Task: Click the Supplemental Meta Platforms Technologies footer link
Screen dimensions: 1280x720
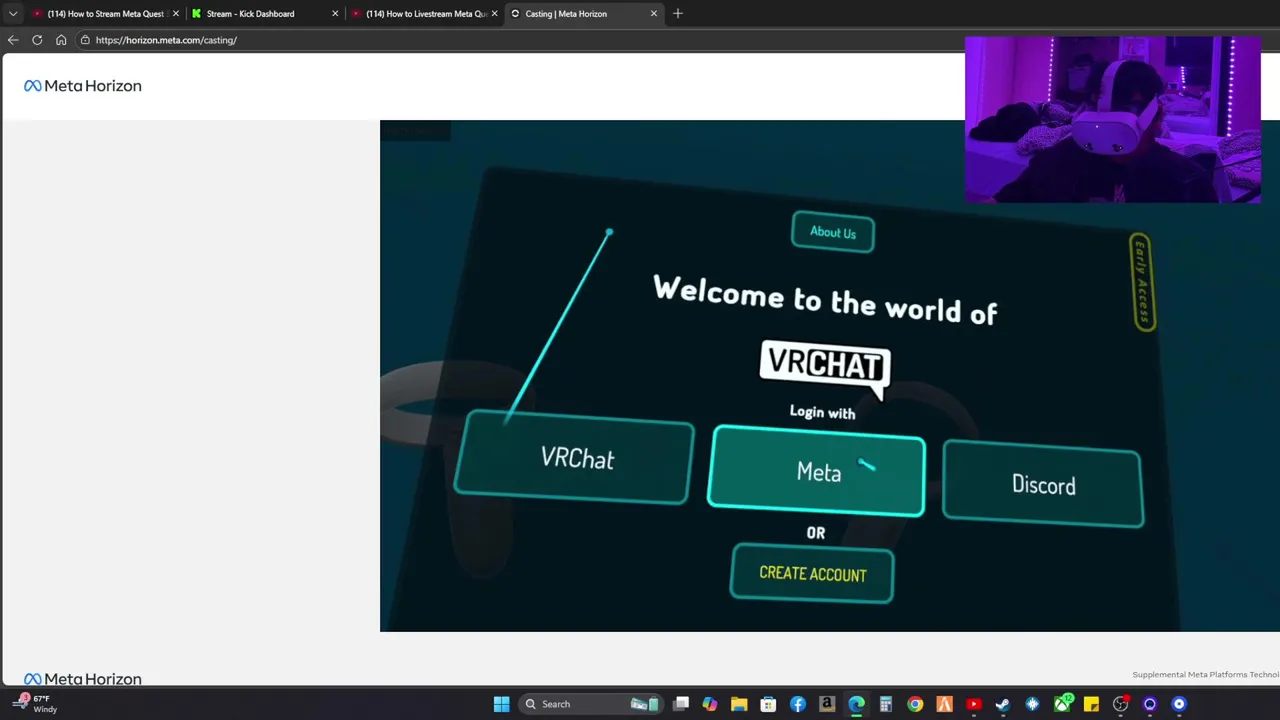Action: point(1206,675)
